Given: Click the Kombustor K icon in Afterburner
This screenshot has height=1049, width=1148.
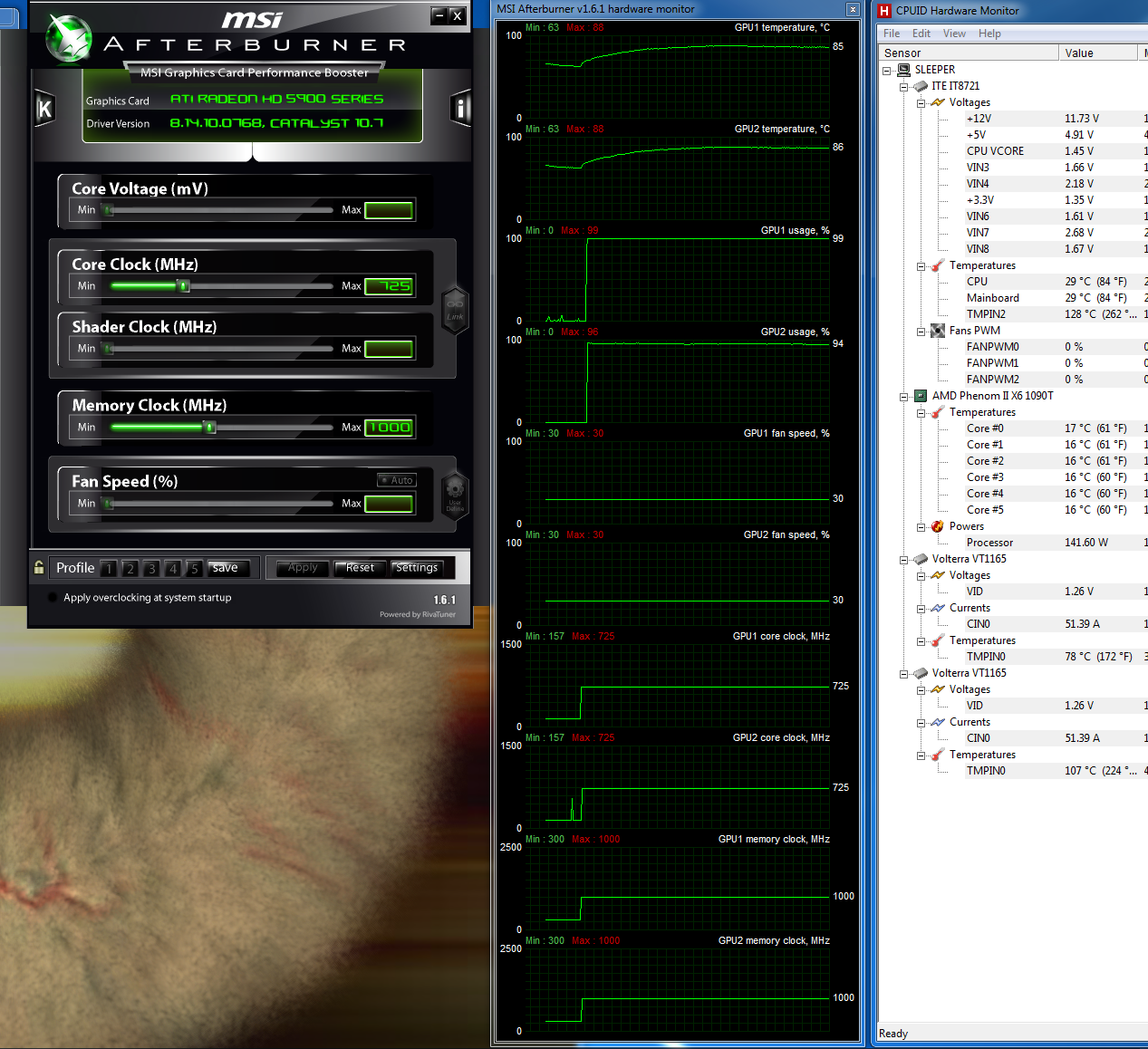Looking at the screenshot, I should tap(44, 110).
